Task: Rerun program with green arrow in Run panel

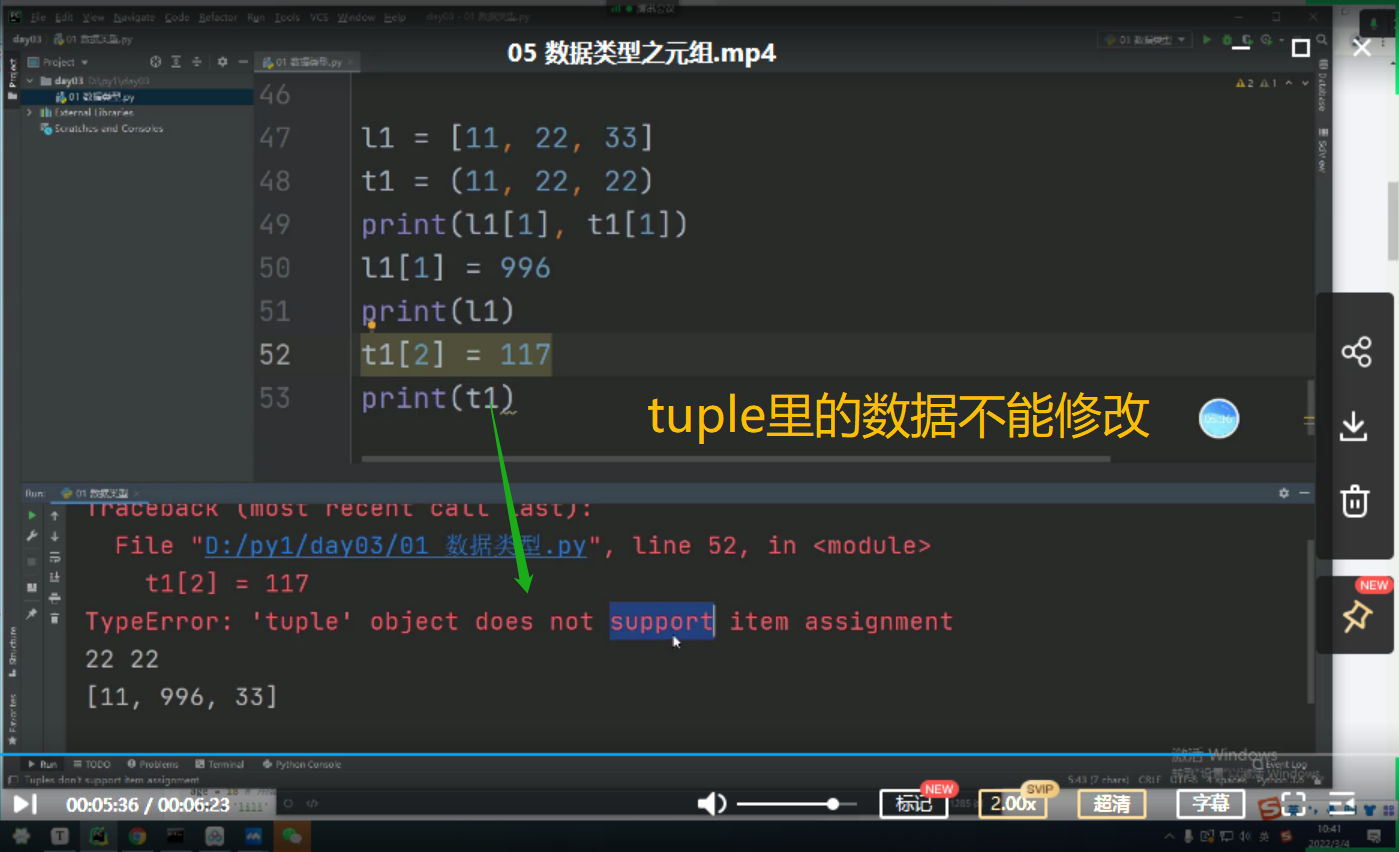Action: pyautogui.click(x=32, y=516)
